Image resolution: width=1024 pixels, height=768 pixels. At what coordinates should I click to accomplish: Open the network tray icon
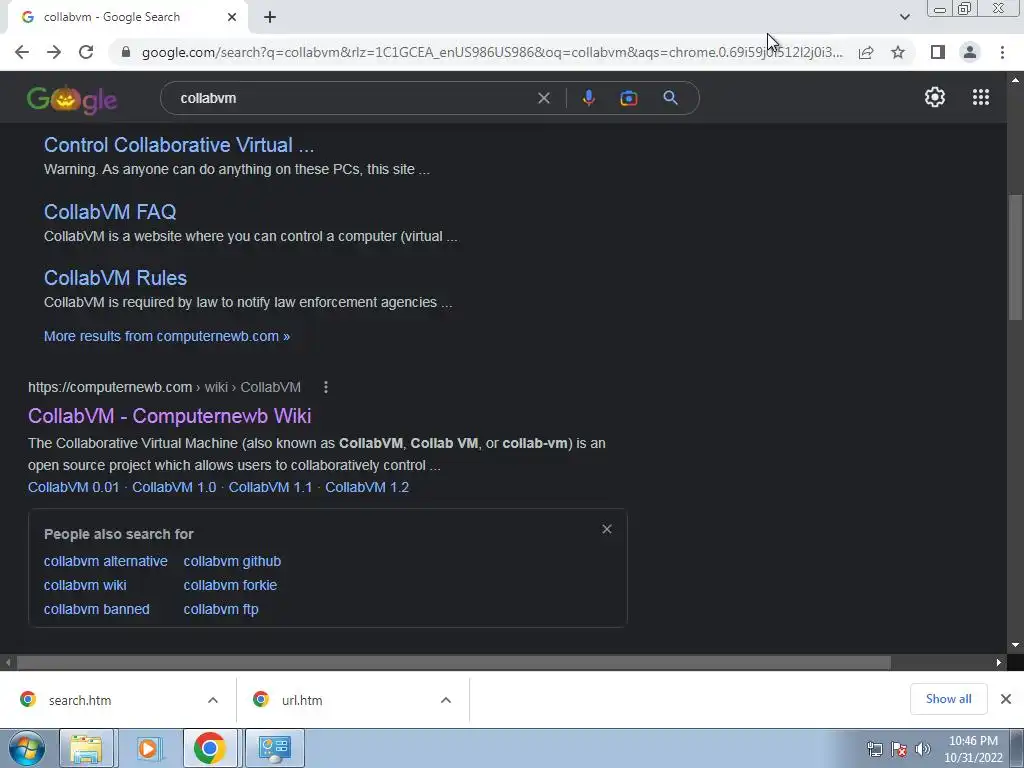(874, 749)
